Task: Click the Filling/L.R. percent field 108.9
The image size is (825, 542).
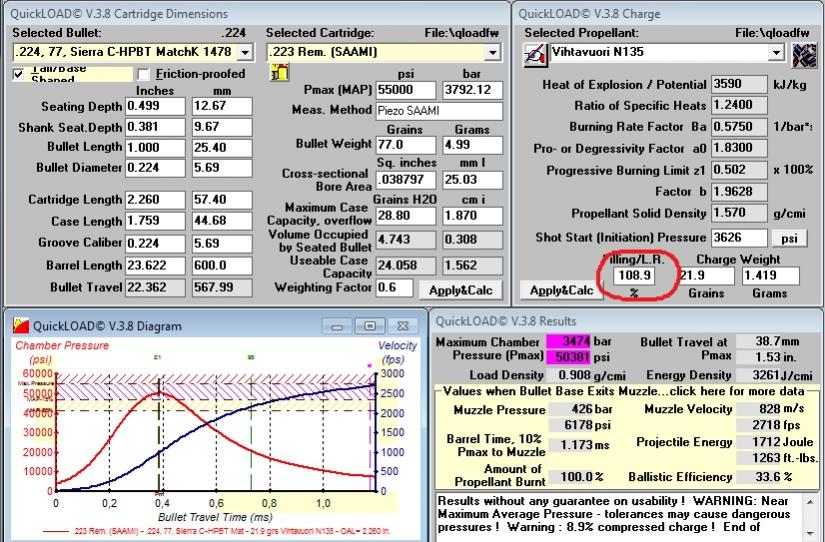Action: 634,275
